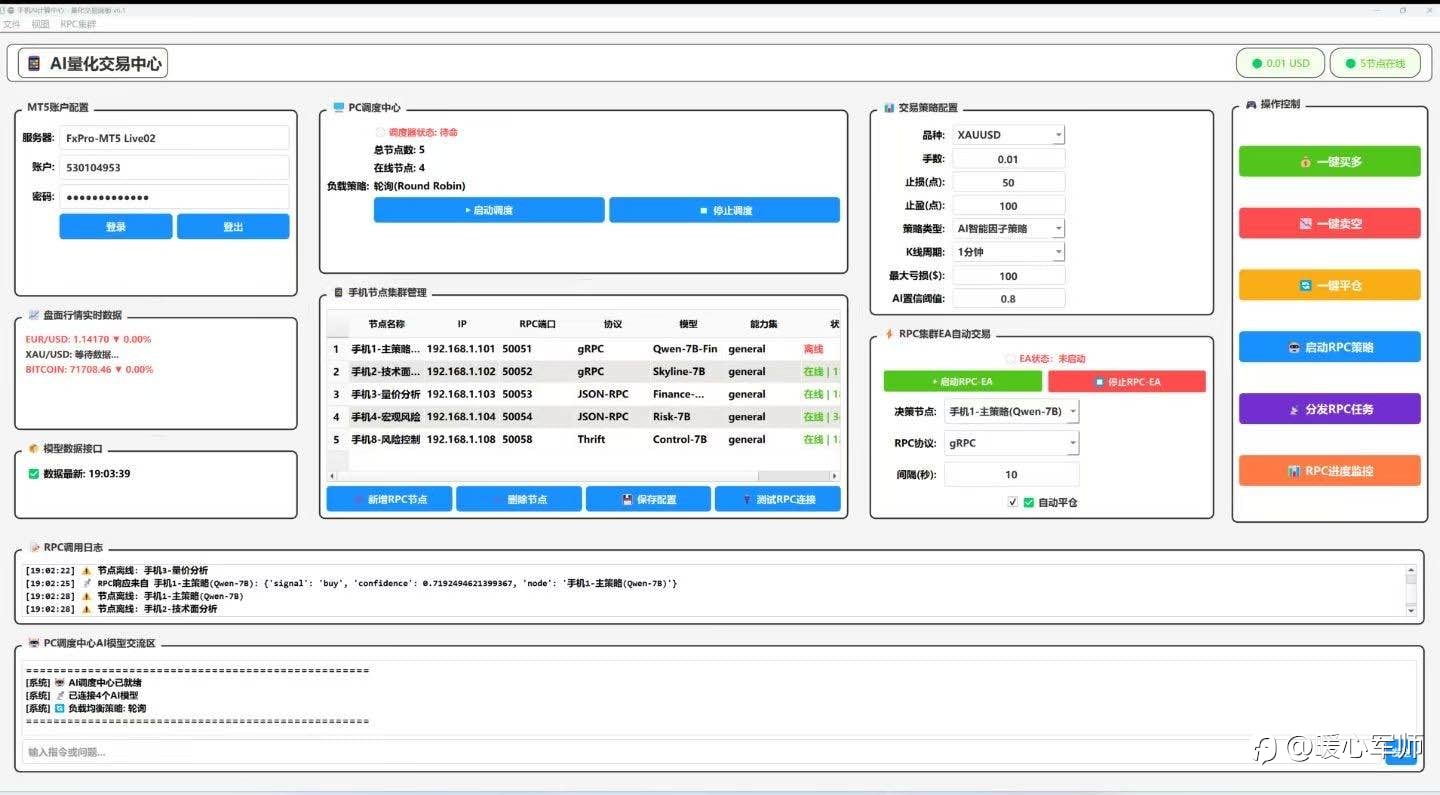Click the purple 分发RPC任务 button
The image size is (1440, 795).
[x=1329, y=409]
